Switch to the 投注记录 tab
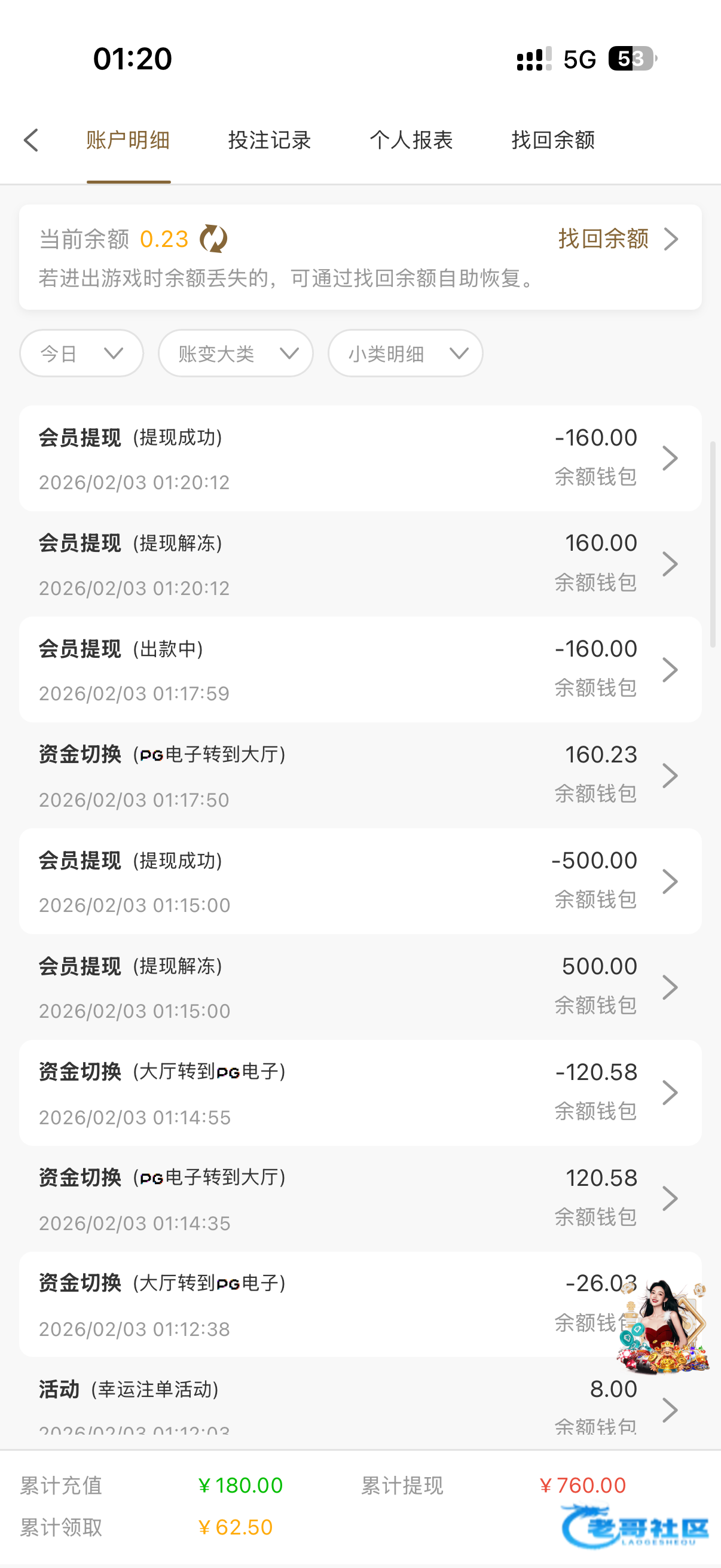Viewport: 721px width, 1568px height. (x=270, y=140)
